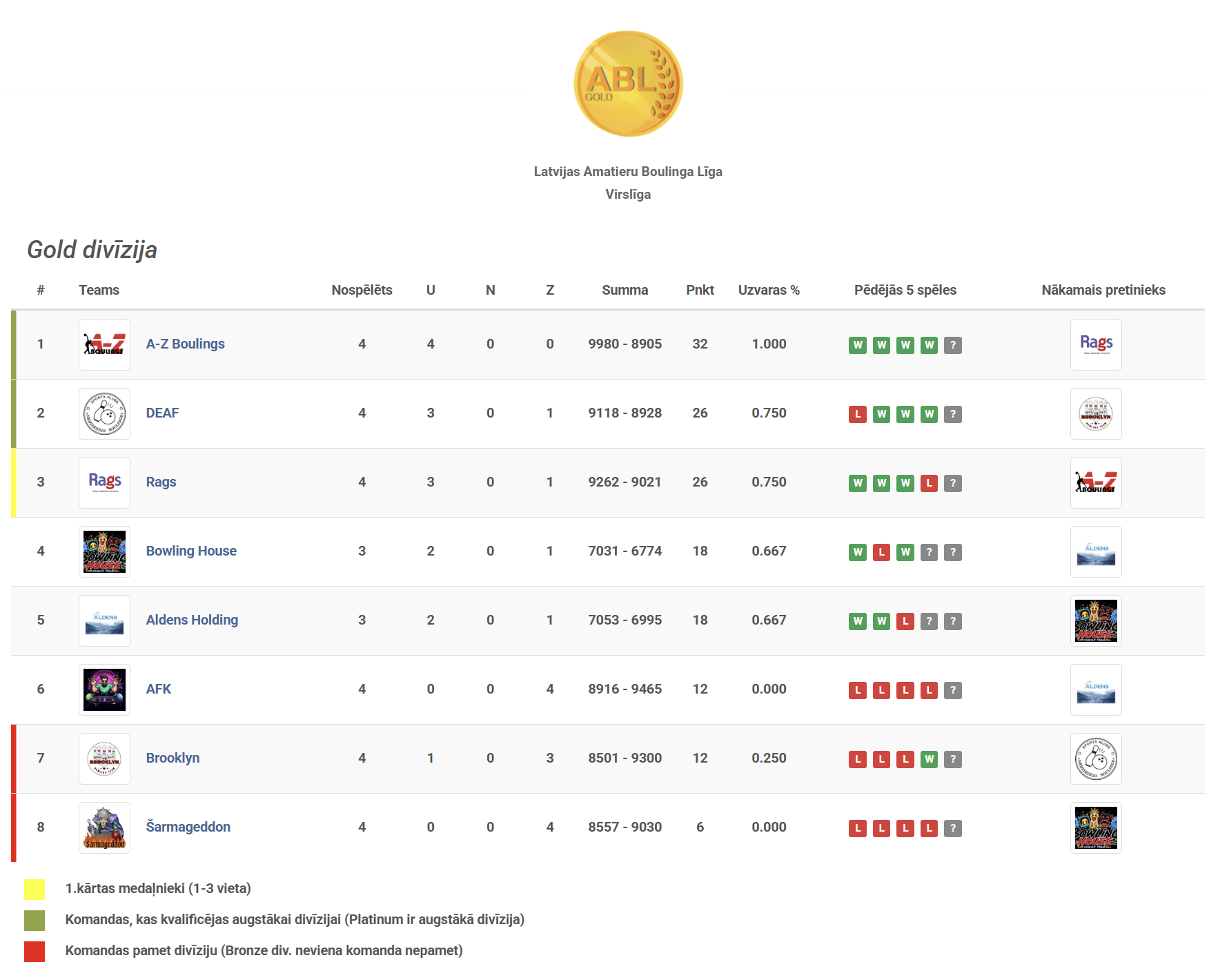Open the Brooklyn team logo in row 7
1209x980 pixels.
point(104,758)
